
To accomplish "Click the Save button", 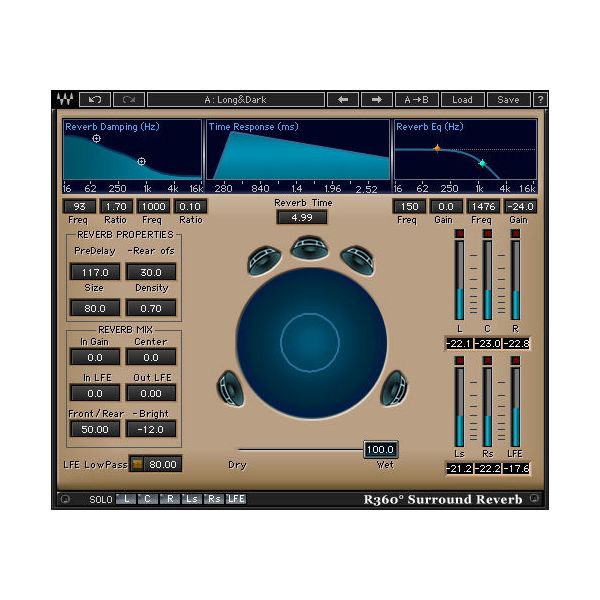I will click(508, 99).
